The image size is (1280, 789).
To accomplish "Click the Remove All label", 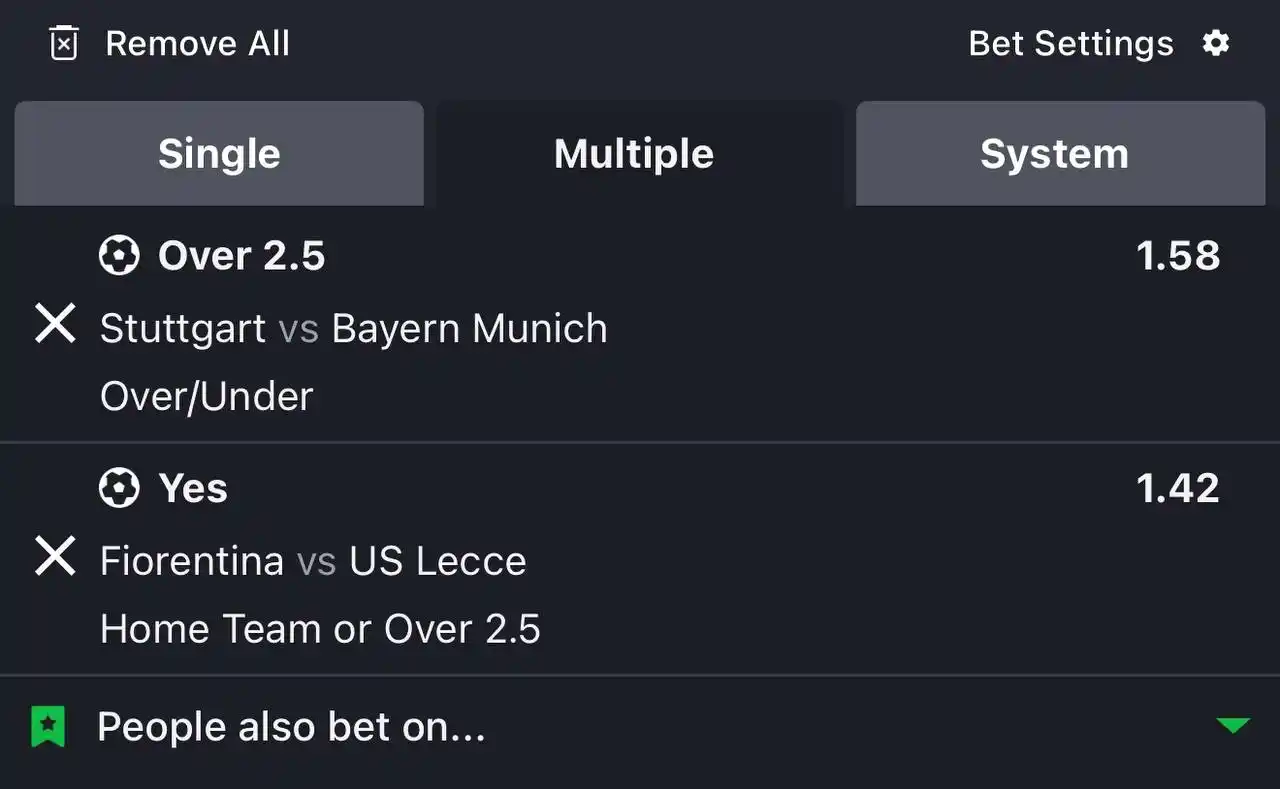I will [198, 44].
